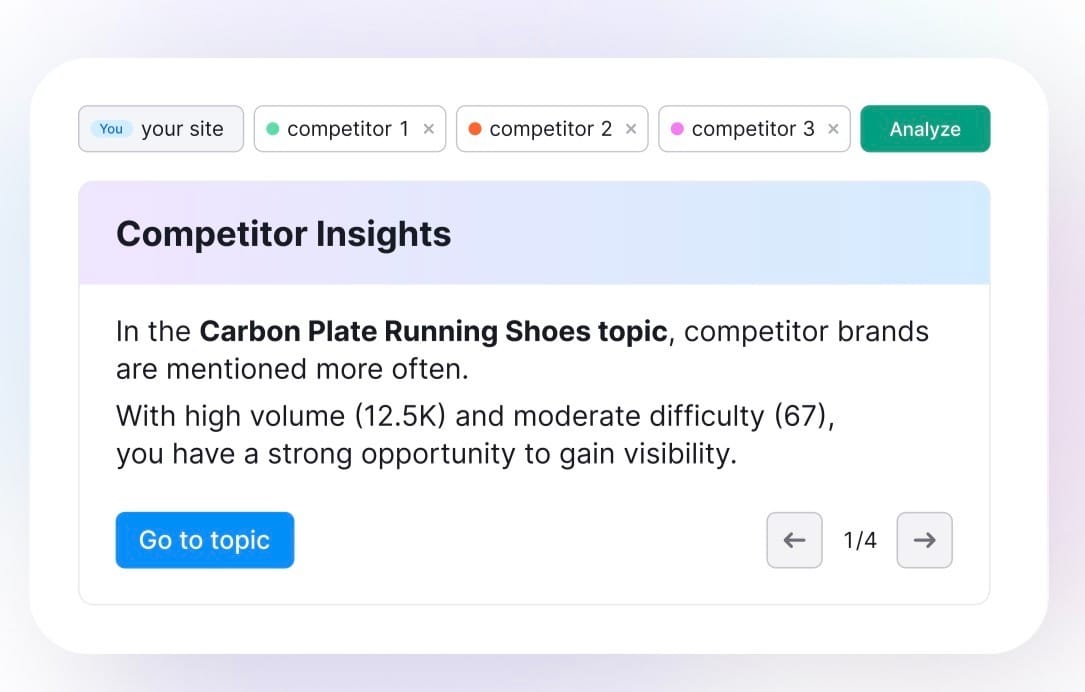Select the 'your site' input chip
This screenshot has width=1085, height=692.
point(182,129)
